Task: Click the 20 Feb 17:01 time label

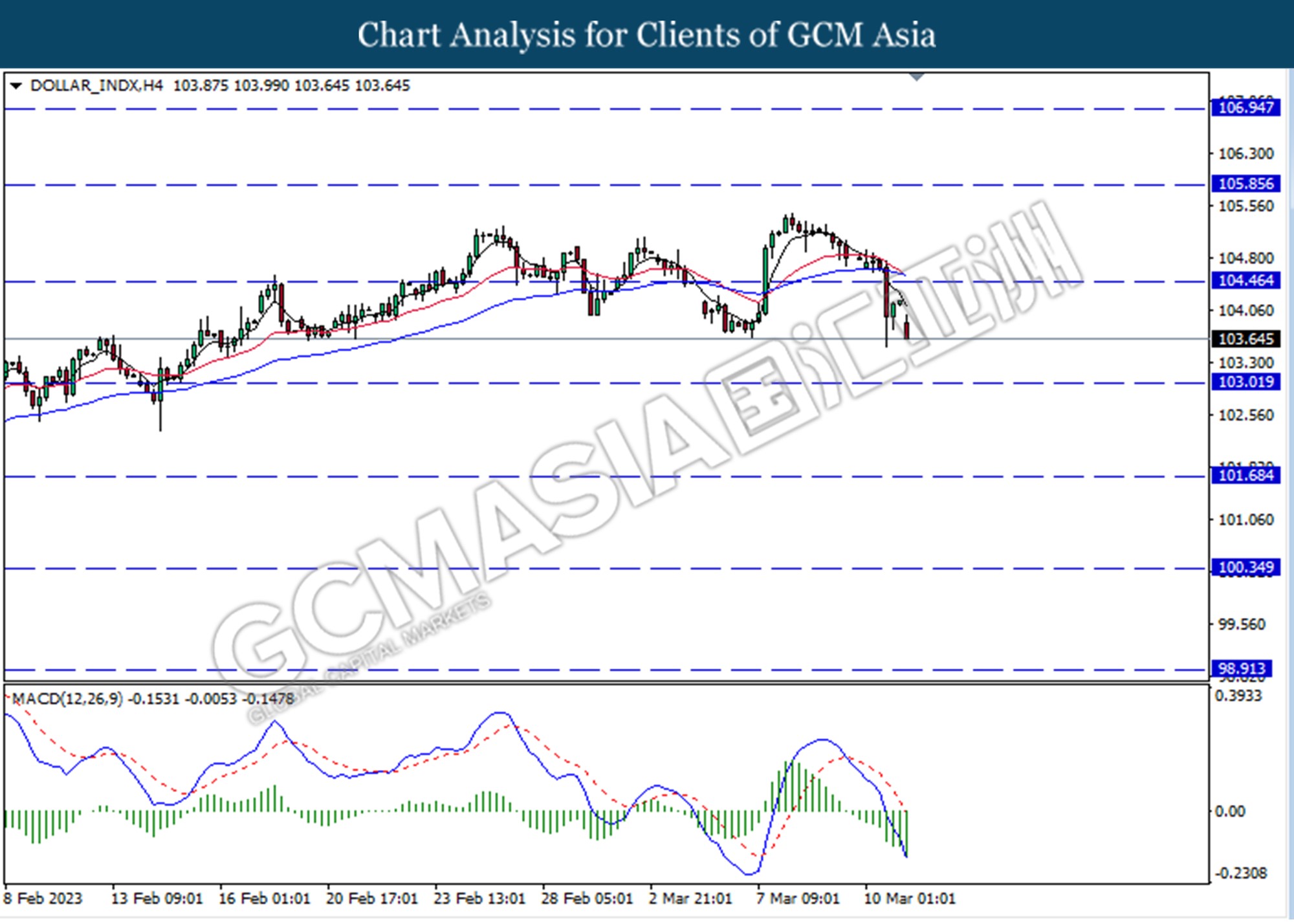Action: click(372, 899)
